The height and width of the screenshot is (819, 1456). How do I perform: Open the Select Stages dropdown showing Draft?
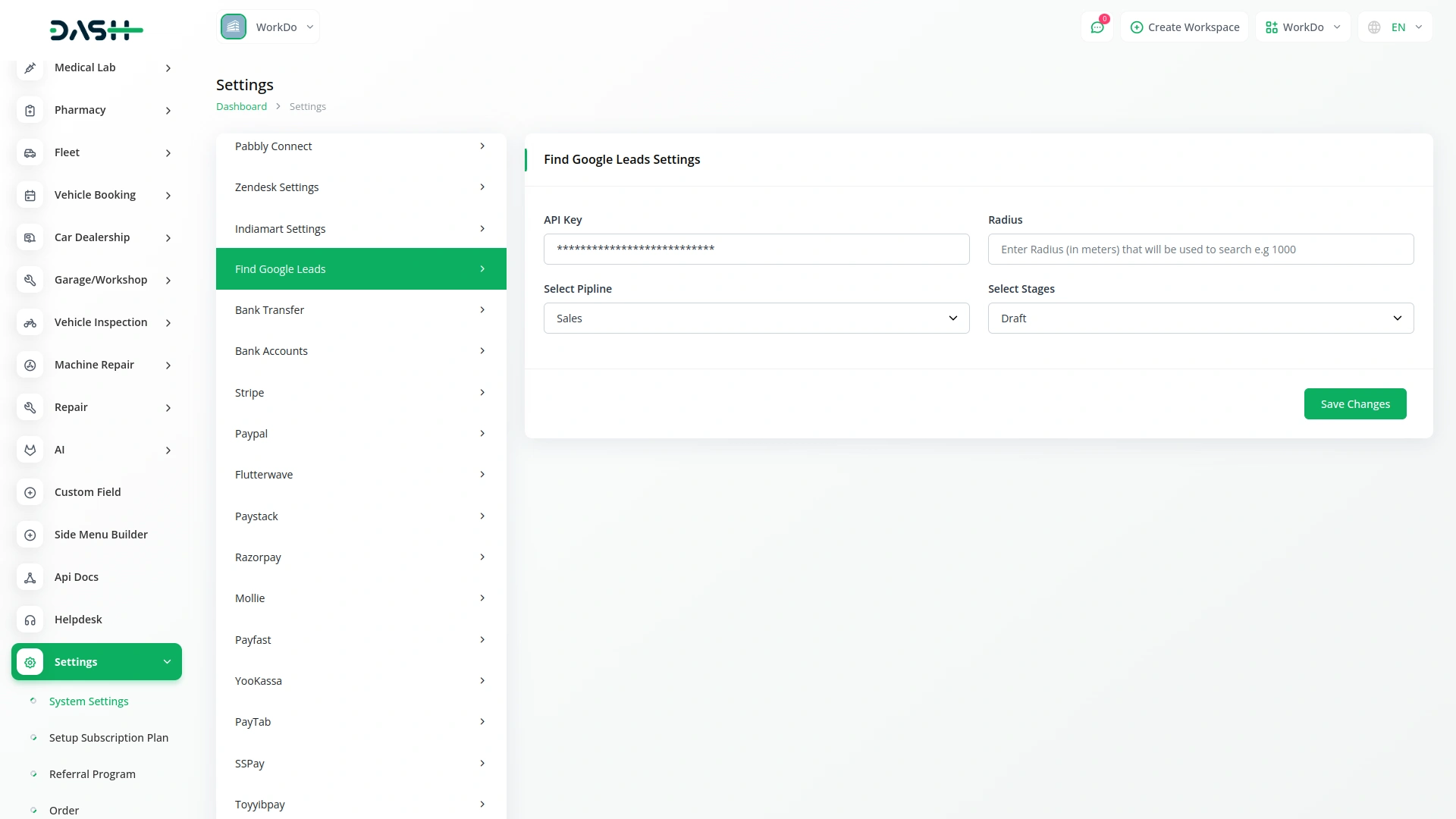1200,318
